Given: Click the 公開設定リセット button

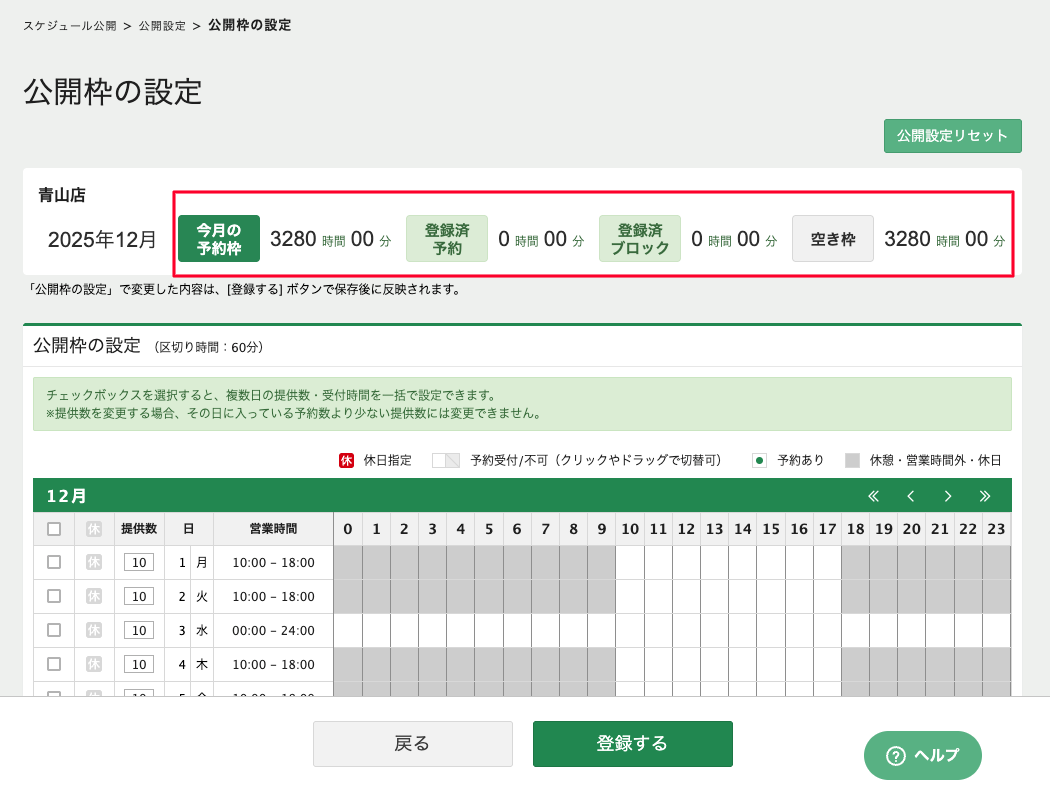Looking at the screenshot, I should pos(952,136).
